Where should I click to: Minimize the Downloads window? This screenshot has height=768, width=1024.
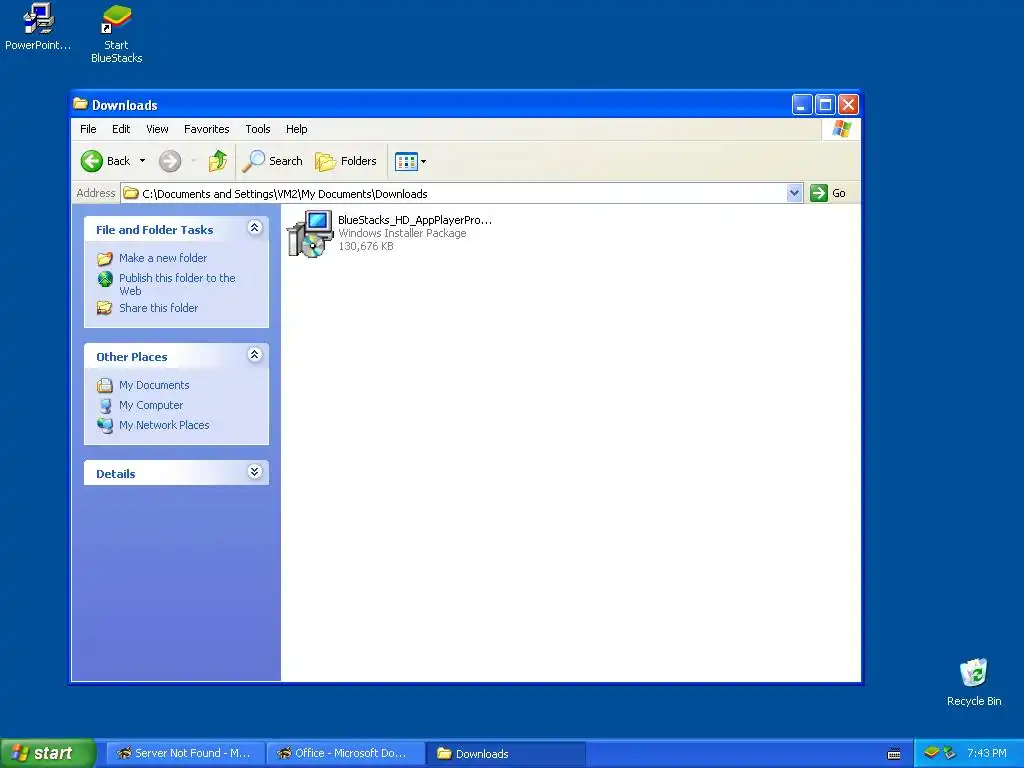coord(802,104)
